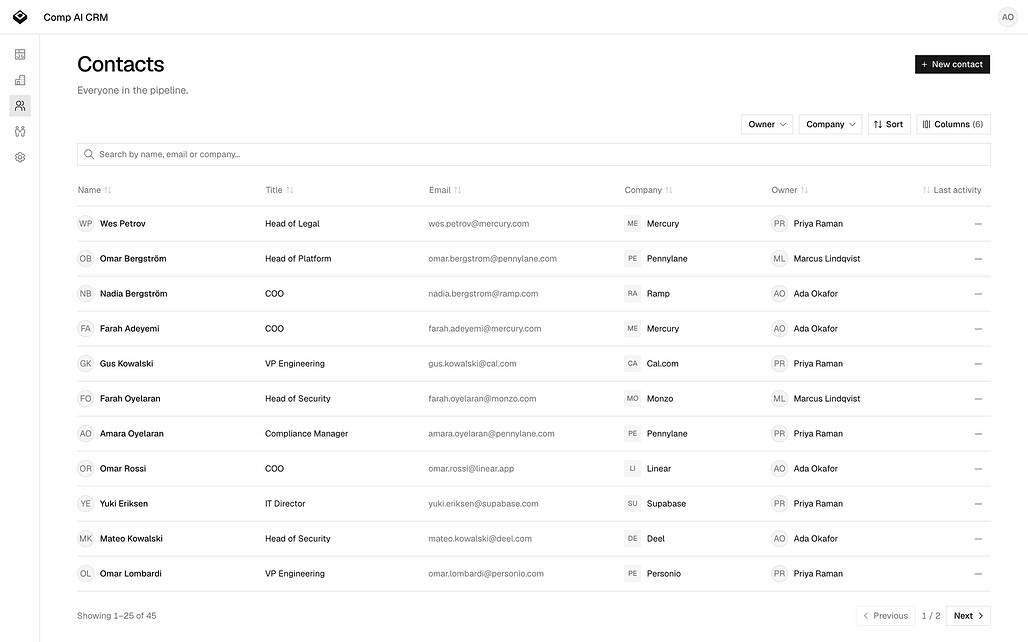Open the Columns (6) selector
The image size is (1028, 642).
coord(953,124)
